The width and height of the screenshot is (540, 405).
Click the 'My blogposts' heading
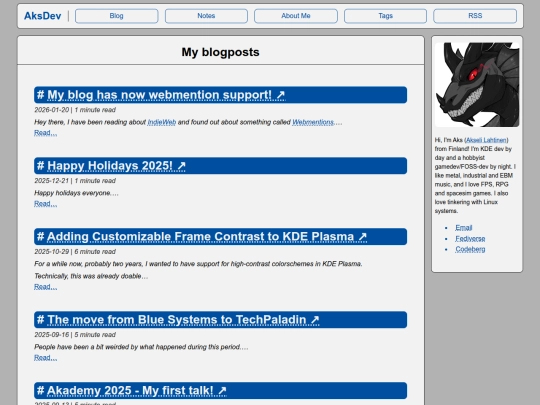pyautogui.click(x=220, y=52)
